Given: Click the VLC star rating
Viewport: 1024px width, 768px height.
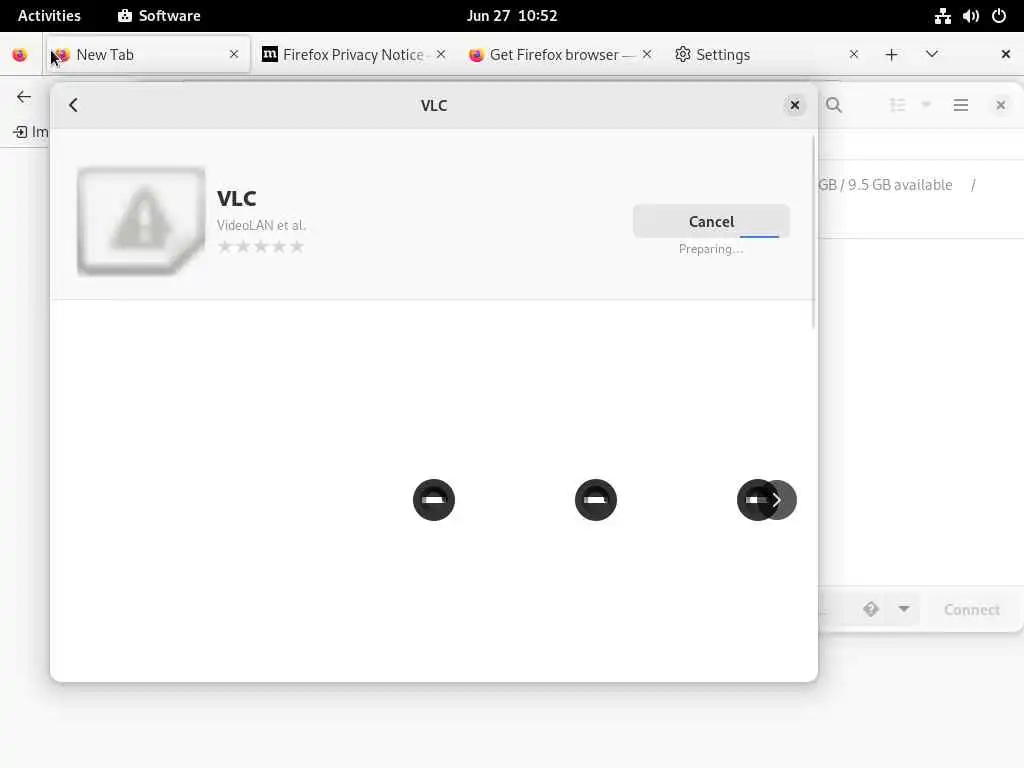Looking at the screenshot, I should [x=261, y=246].
